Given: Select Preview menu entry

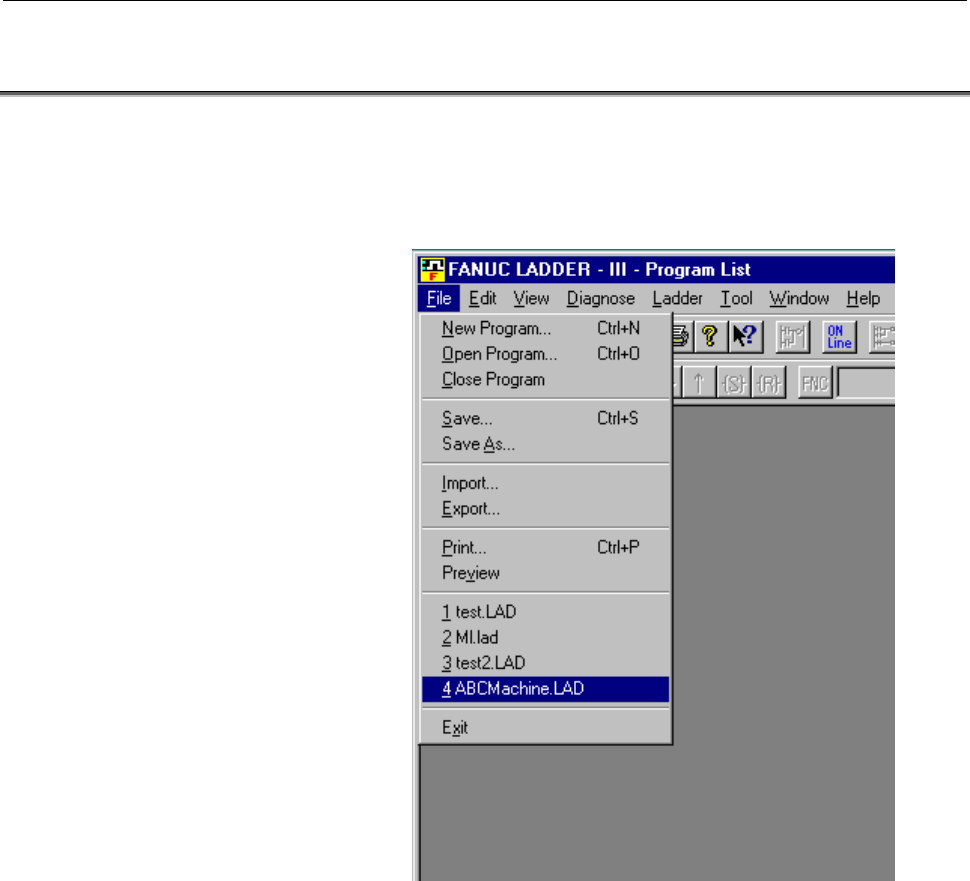Looking at the screenshot, I should [546, 573].
